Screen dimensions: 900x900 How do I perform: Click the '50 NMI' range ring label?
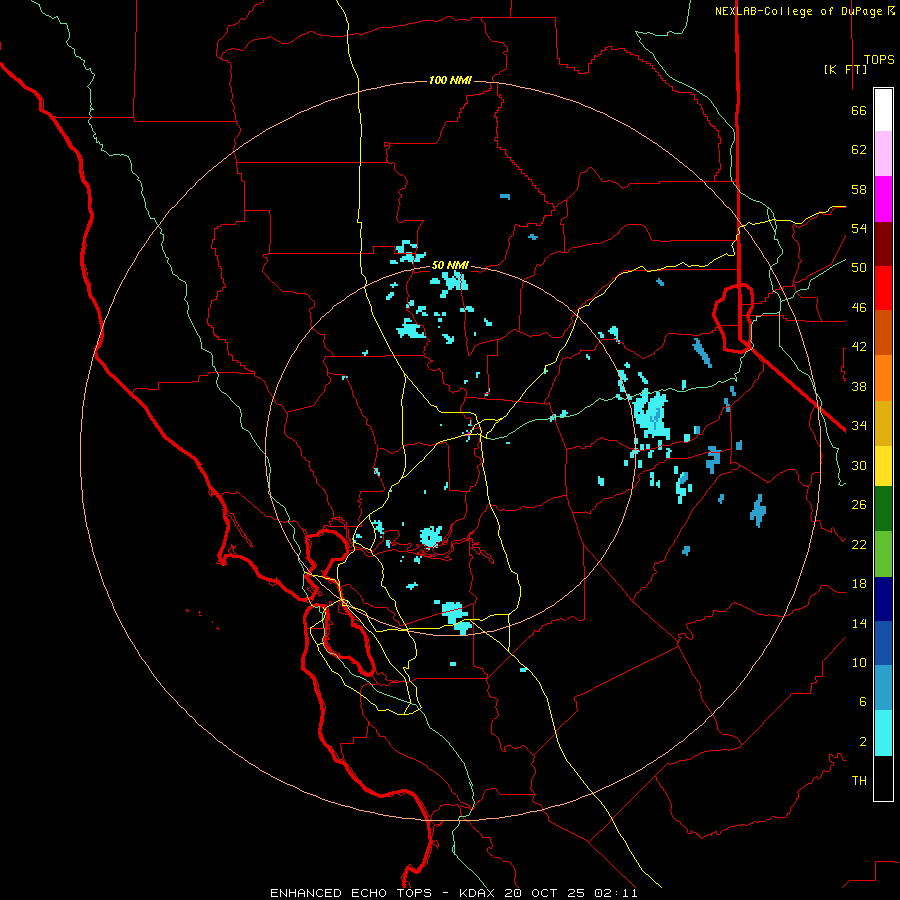tap(450, 265)
